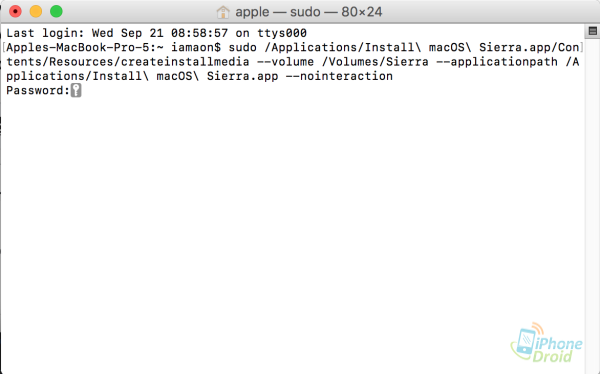Click the home folder proxy icon in title bar
Viewport: 600px width, 374px height.
point(223,12)
